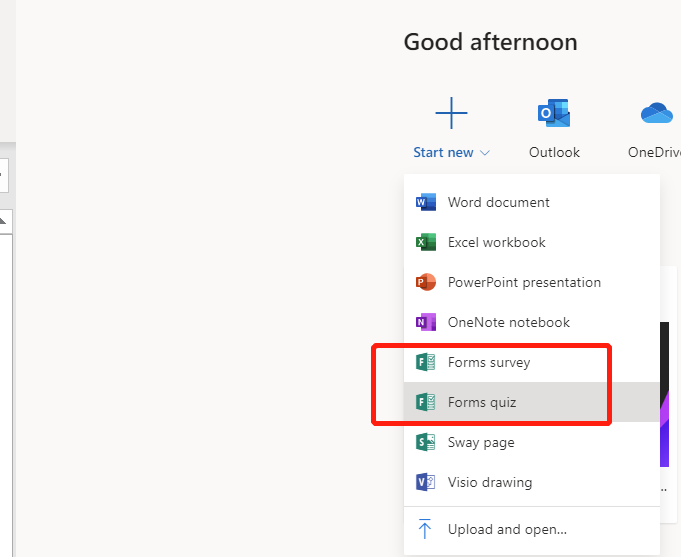Choose Upload and open... option
The image size is (681, 557).
(x=532, y=529)
